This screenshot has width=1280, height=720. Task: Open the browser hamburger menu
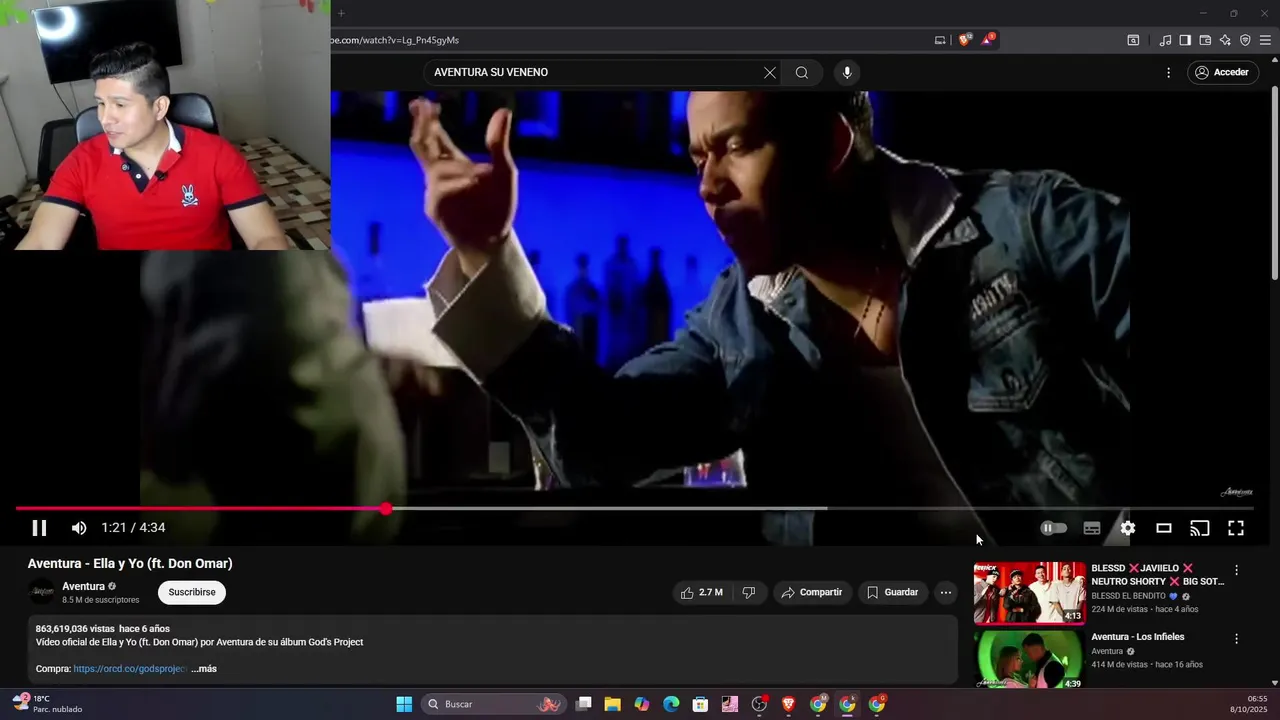tap(1265, 40)
